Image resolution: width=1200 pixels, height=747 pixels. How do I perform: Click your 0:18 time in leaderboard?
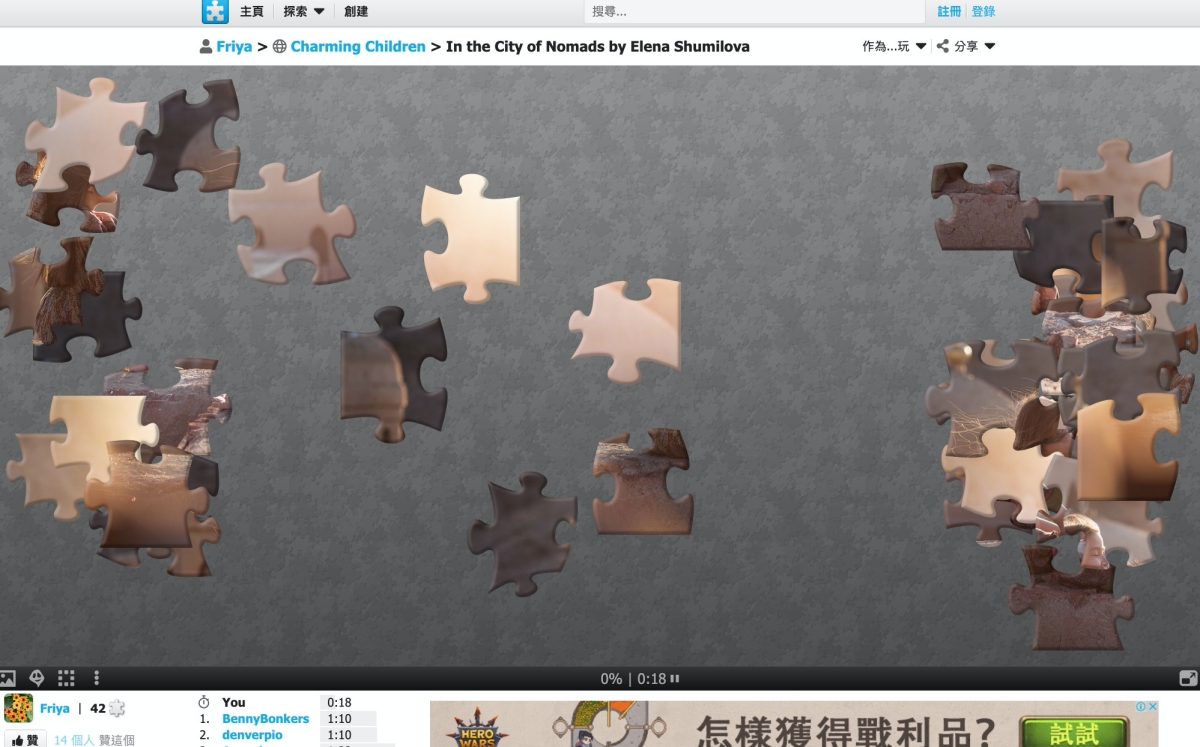tap(339, 702)
